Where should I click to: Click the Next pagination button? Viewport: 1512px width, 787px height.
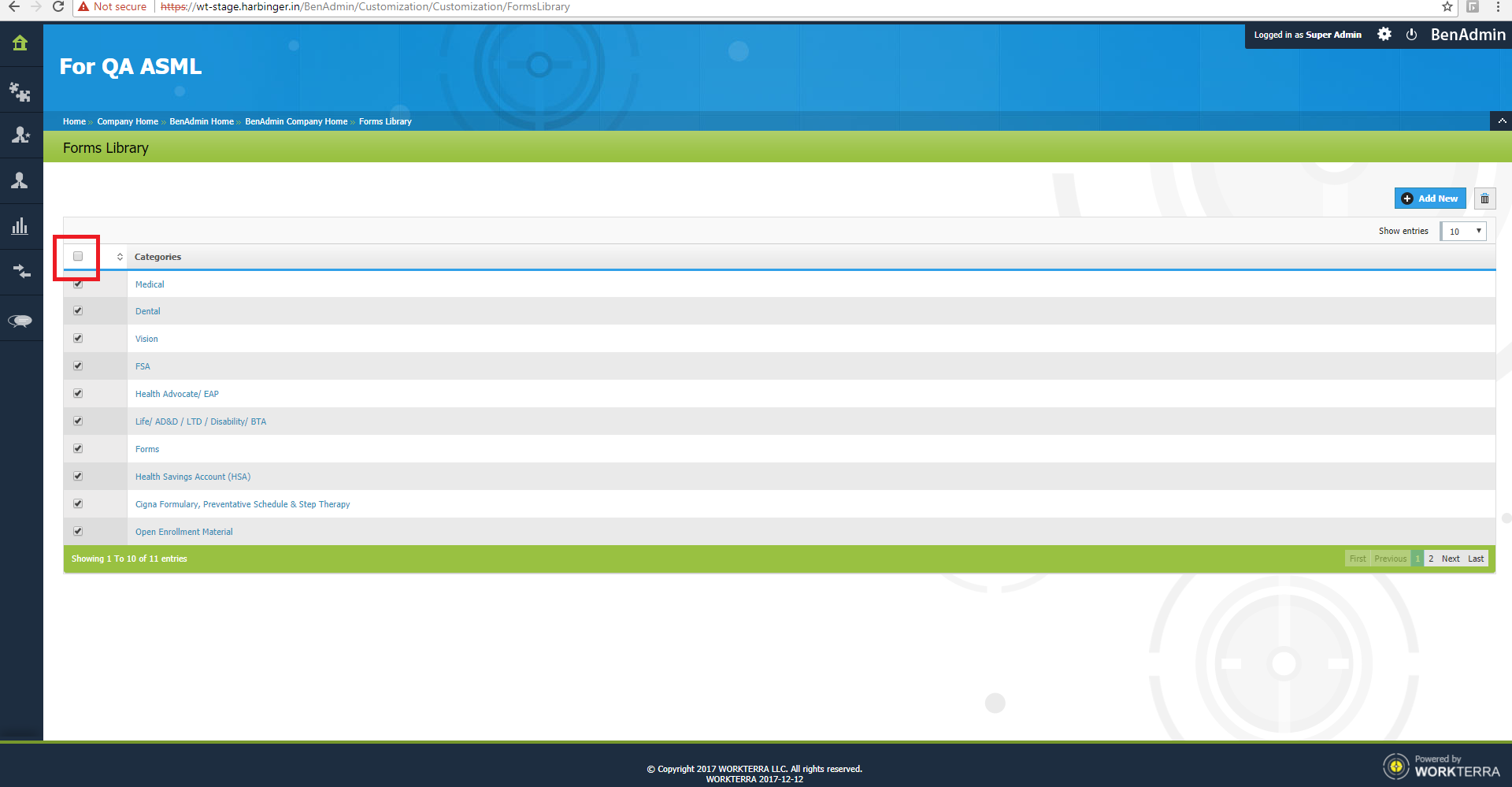pyautogui.click(x=1450, y=559)
